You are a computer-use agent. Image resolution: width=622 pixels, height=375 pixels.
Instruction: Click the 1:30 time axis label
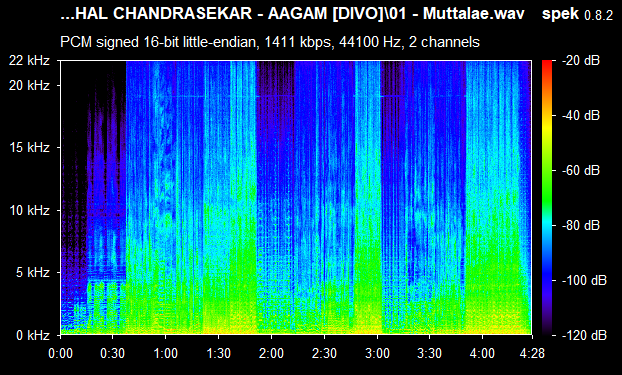tap(219, 353)
